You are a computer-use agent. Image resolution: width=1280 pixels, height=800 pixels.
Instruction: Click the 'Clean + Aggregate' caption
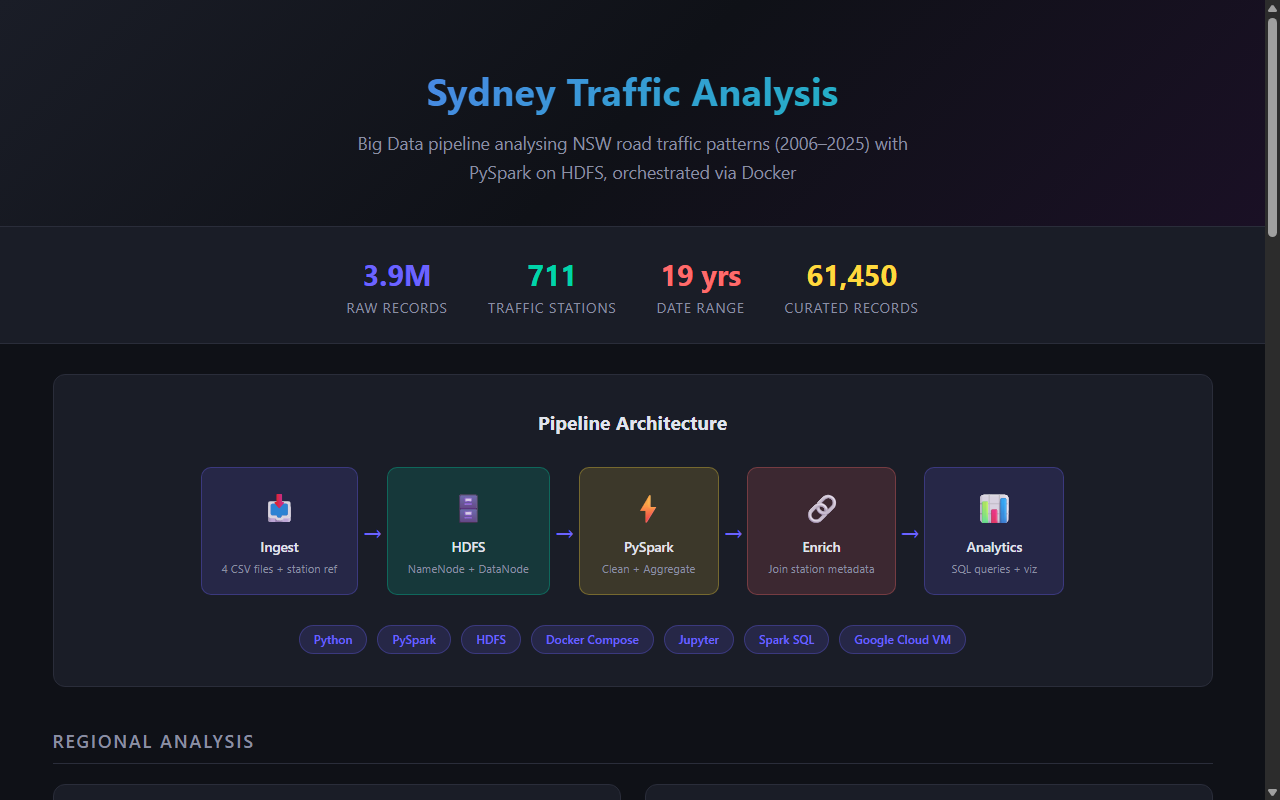tap(648, 569)
